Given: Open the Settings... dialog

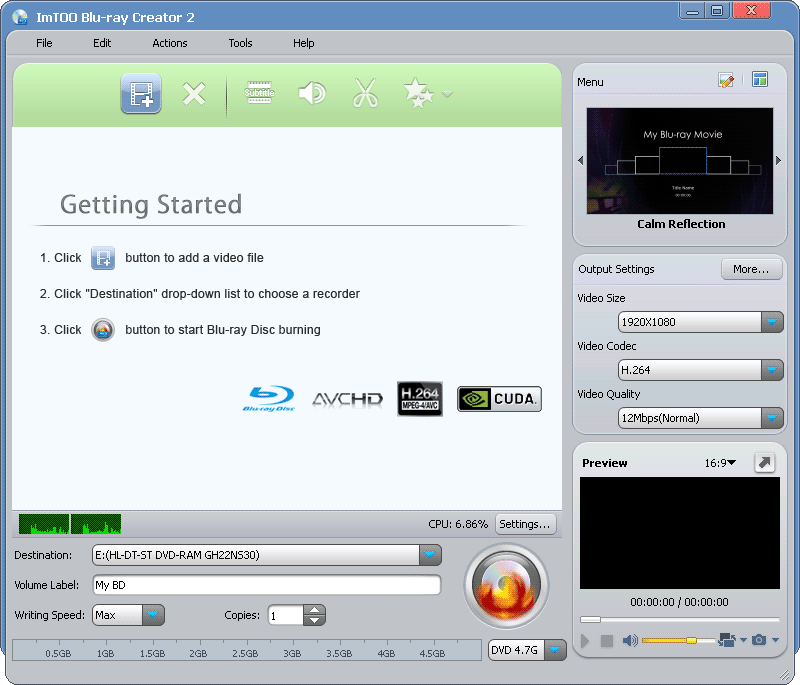Looking at the screenshot, I should (x=526, y=524).
